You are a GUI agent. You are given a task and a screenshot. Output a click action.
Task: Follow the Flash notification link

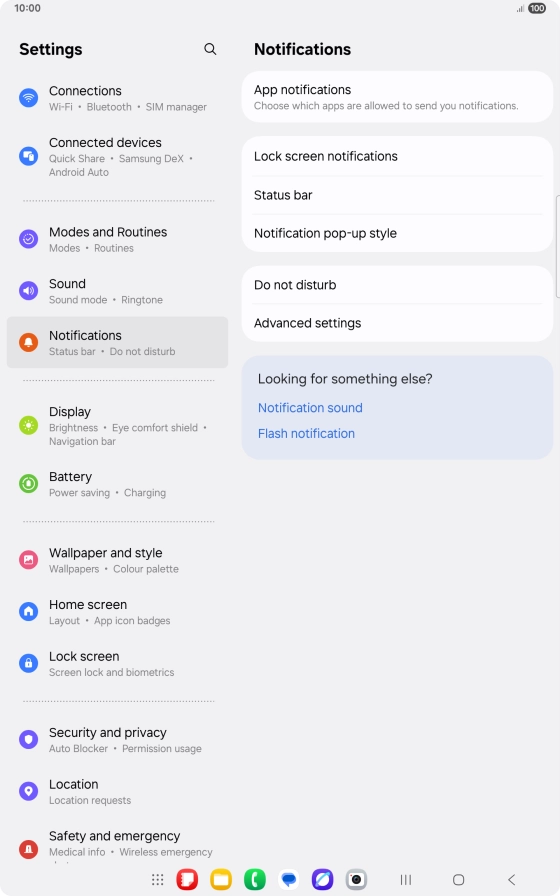click(306, 434)
